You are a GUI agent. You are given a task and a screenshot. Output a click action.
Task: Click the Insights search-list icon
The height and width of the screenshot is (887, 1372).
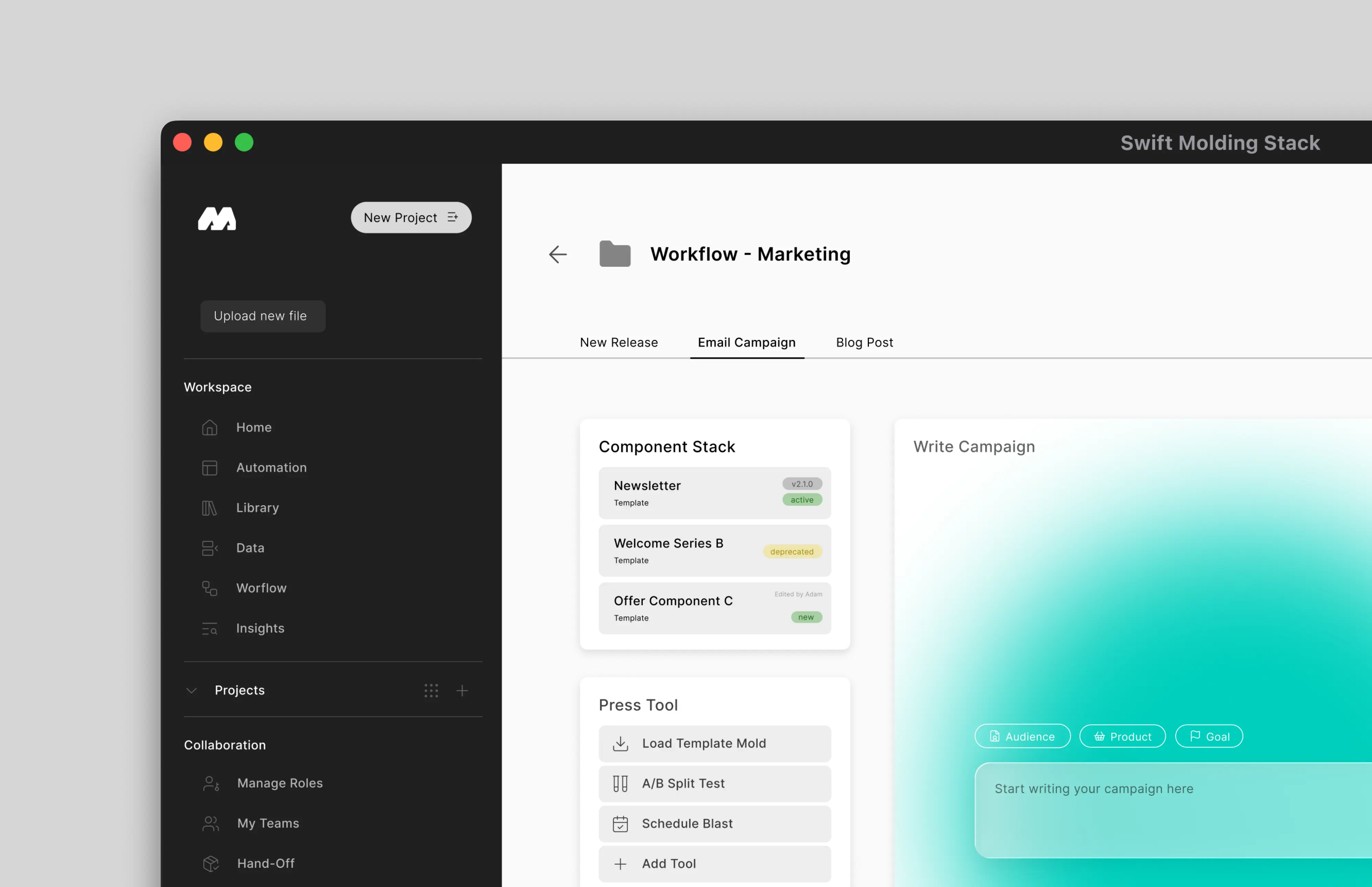point(210,628)
